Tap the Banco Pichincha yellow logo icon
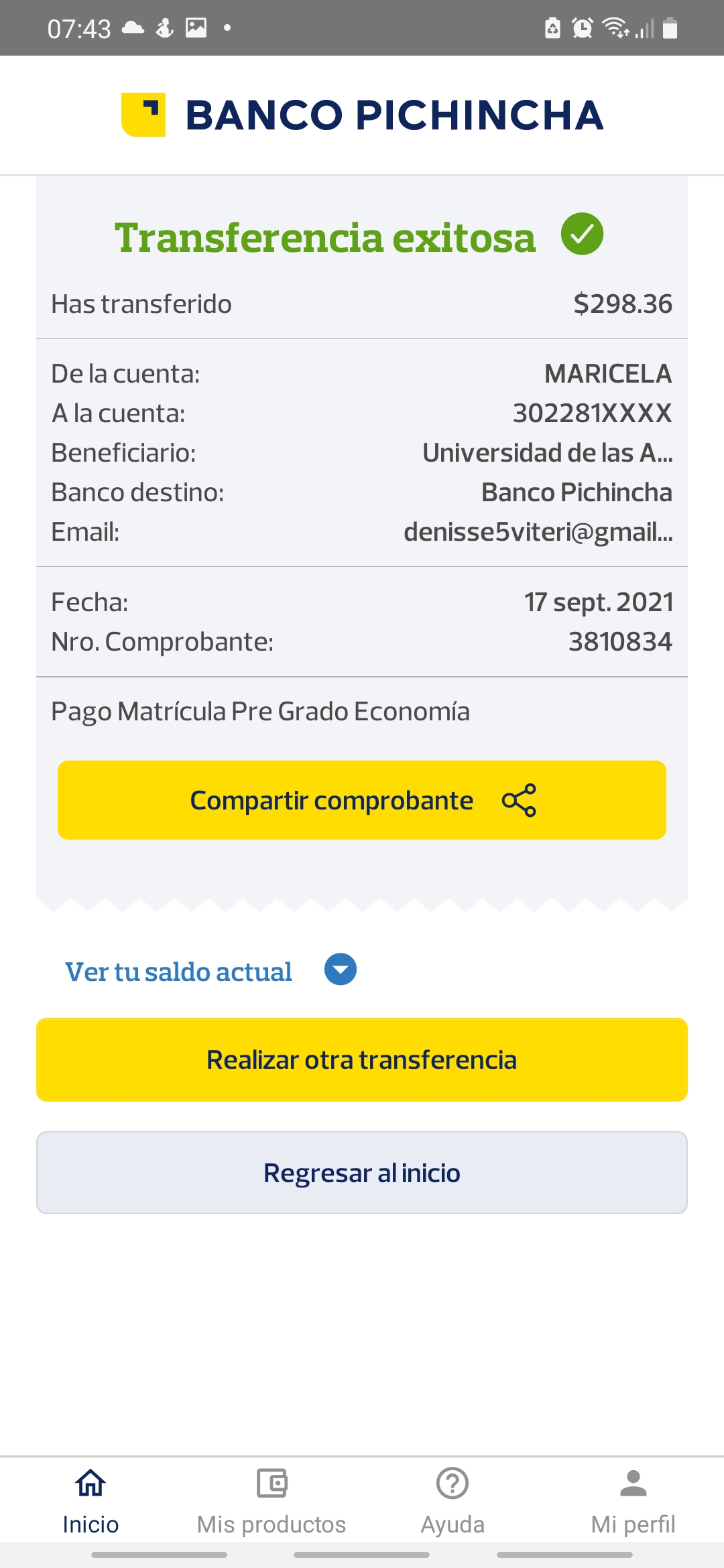This screenshot has width=724, height=1568. tap(143, 115)
